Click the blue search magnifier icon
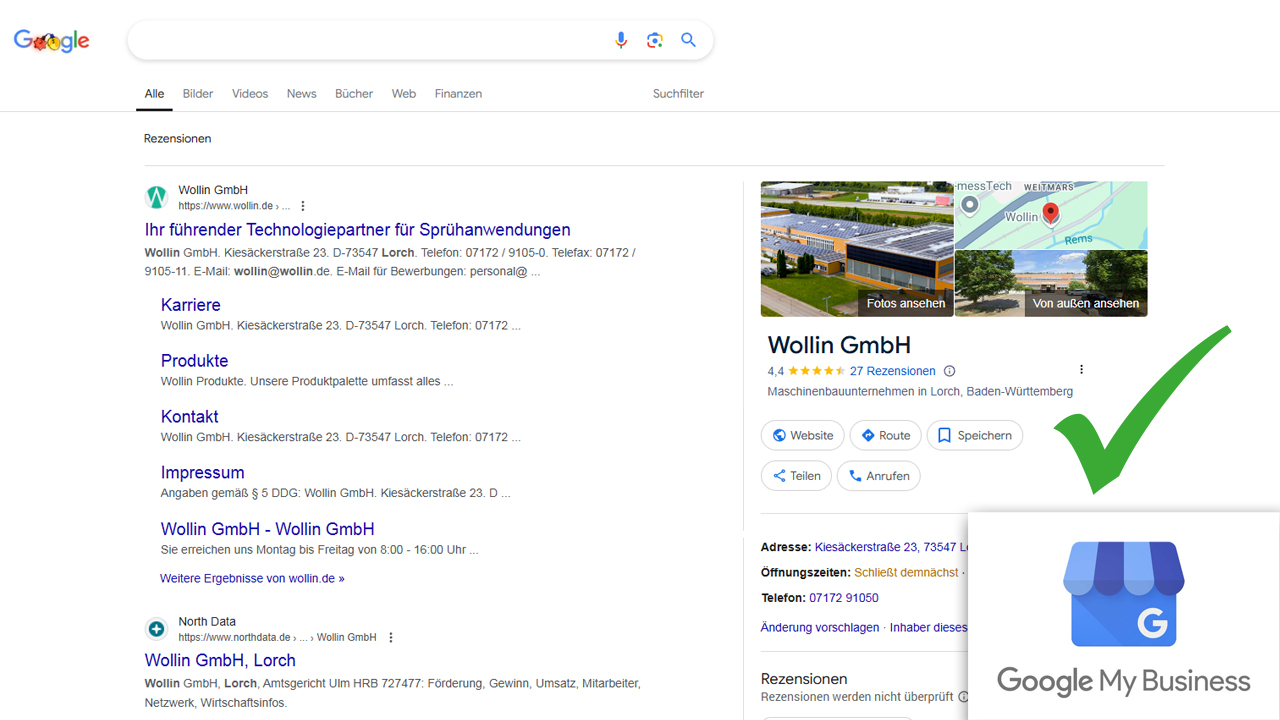This screenshot has width=1280, height=720. point(688,40)
